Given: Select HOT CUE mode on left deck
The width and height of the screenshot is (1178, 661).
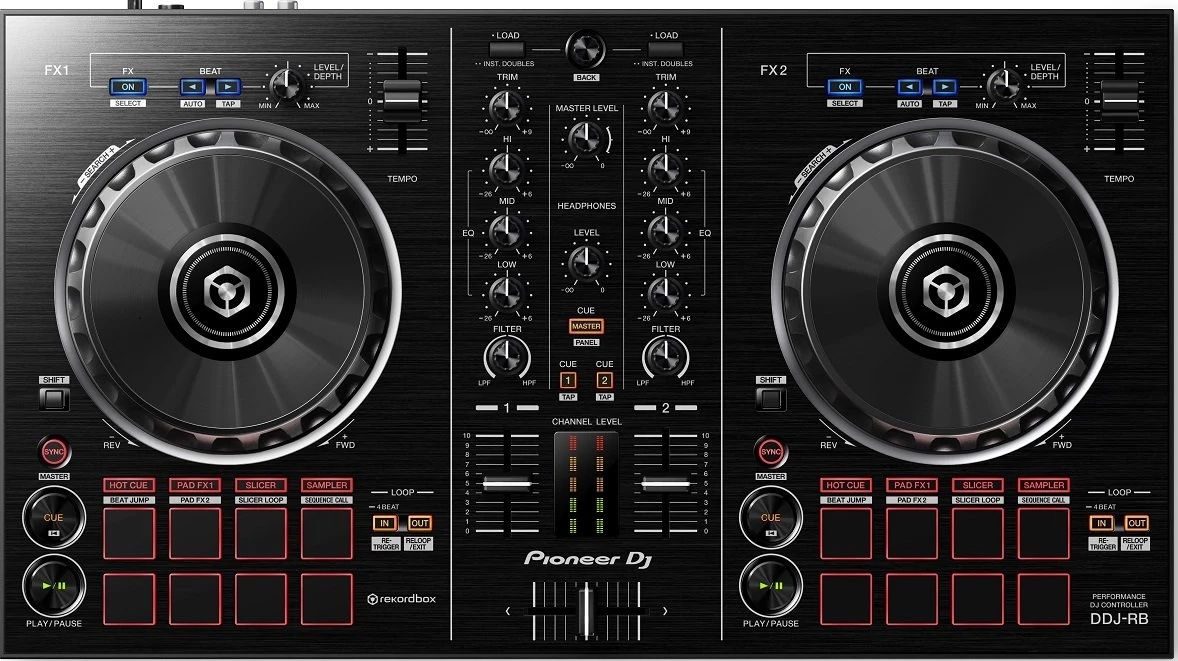Looking at the screenshot, I should tap(128, 485).
